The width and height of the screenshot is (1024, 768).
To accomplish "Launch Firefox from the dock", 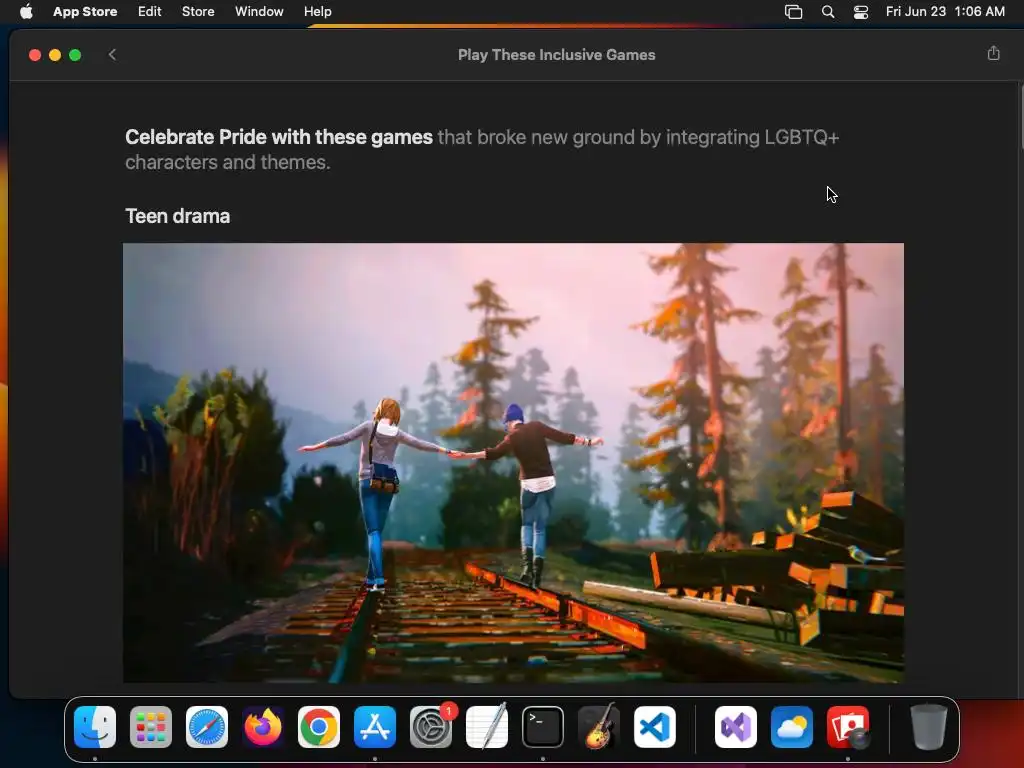I will [x=263, y=727].
